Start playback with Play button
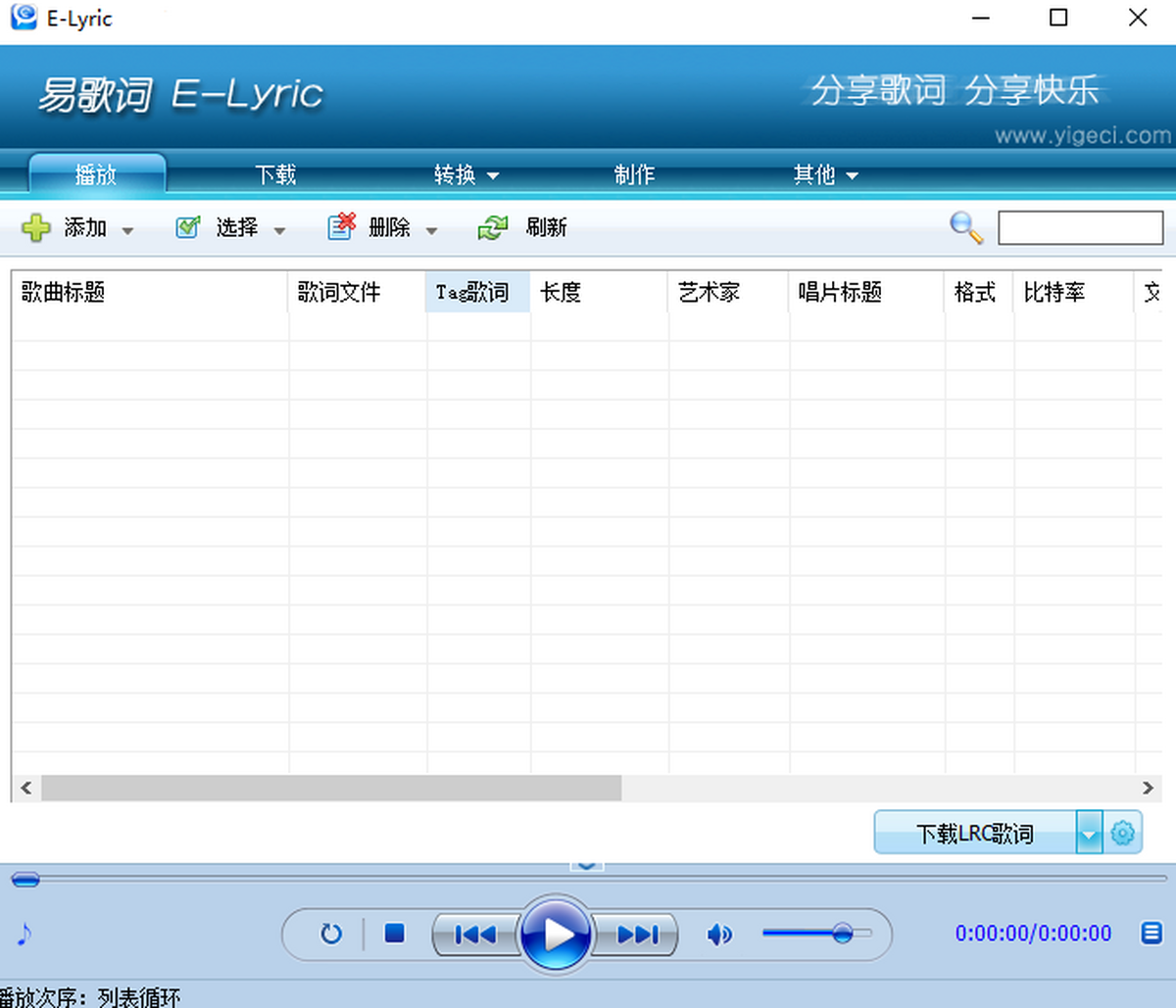Viewport: 1176px width, 1008px height. point(558,934)
